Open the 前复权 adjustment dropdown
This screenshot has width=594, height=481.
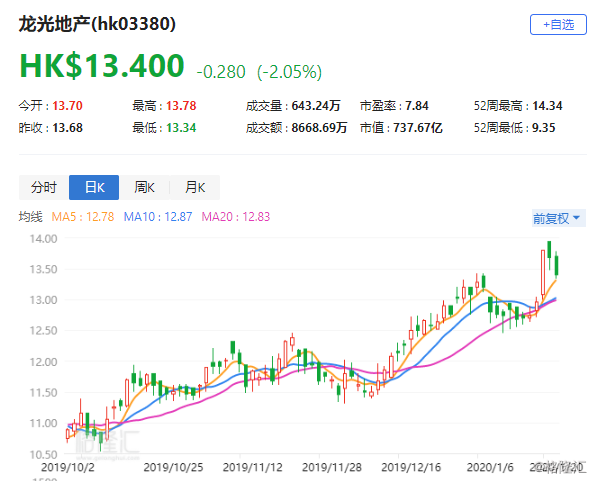(x=559, y=218)
